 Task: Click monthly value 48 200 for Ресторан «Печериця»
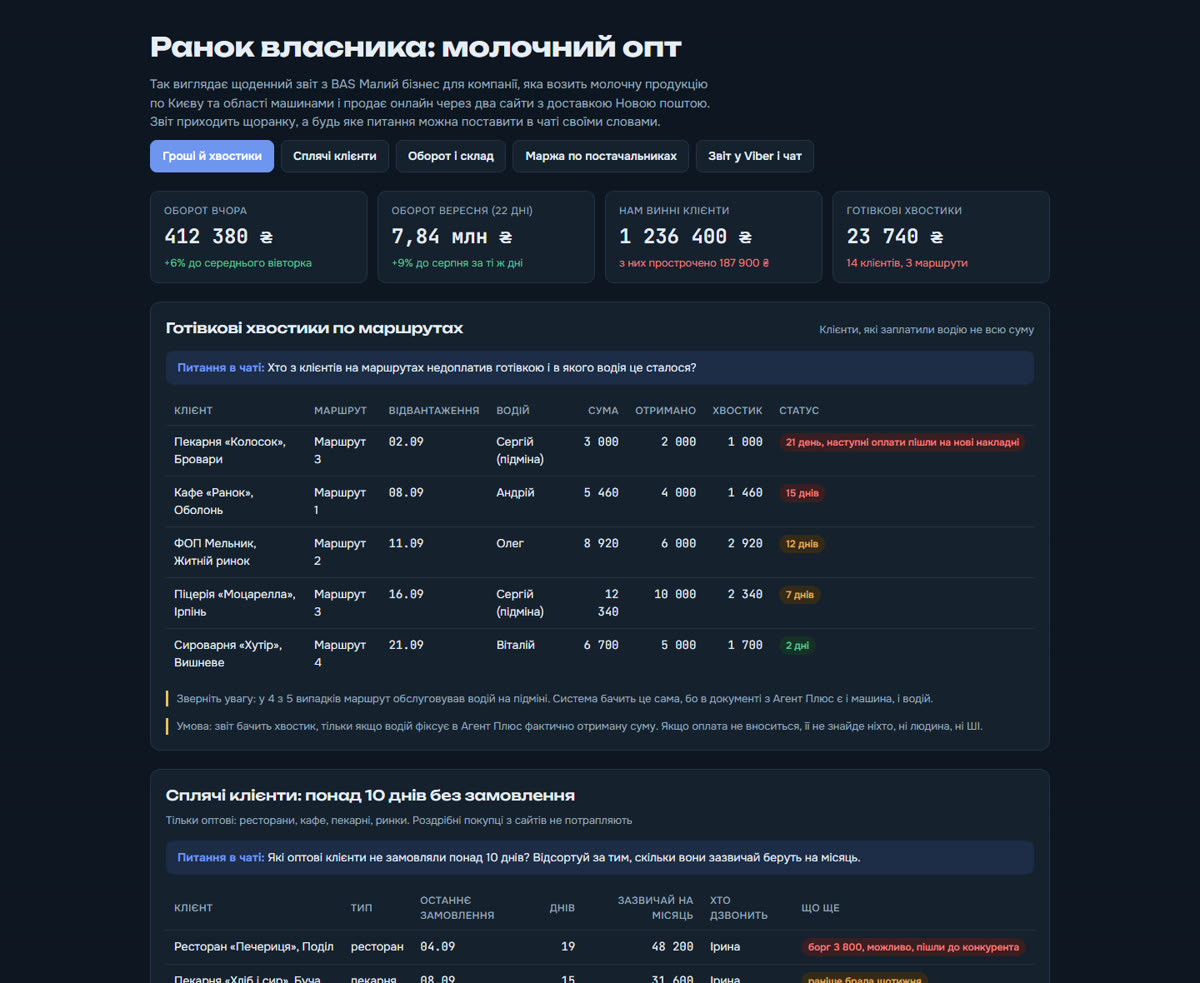point(672,947)
